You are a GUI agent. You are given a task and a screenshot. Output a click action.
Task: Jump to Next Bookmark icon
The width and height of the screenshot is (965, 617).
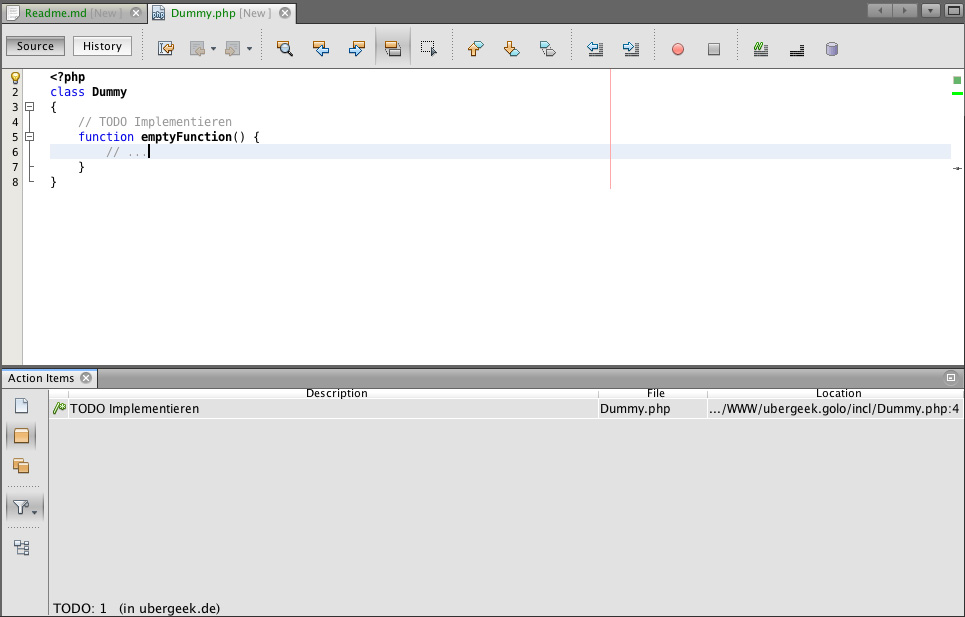[511, 49]
